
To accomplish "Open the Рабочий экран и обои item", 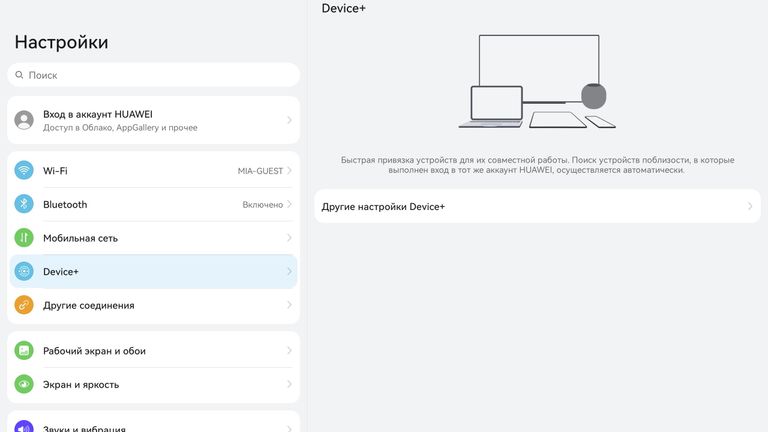I will point(153,351).
